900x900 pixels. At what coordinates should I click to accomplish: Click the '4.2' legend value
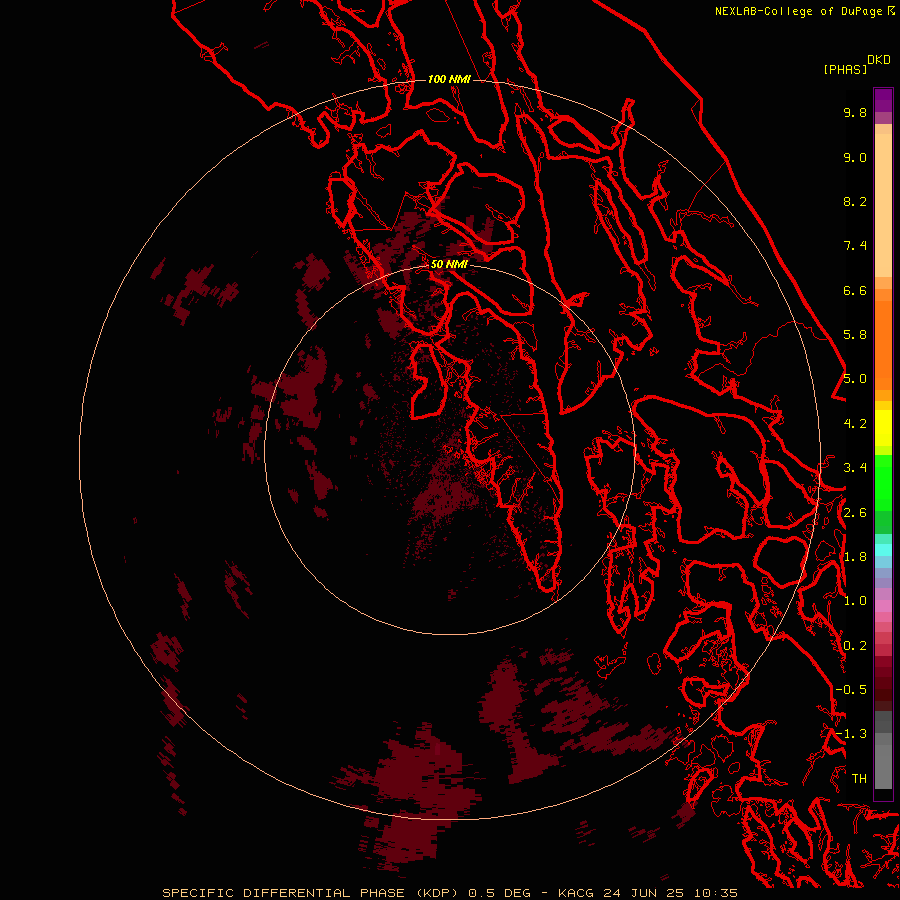[855, 424]
